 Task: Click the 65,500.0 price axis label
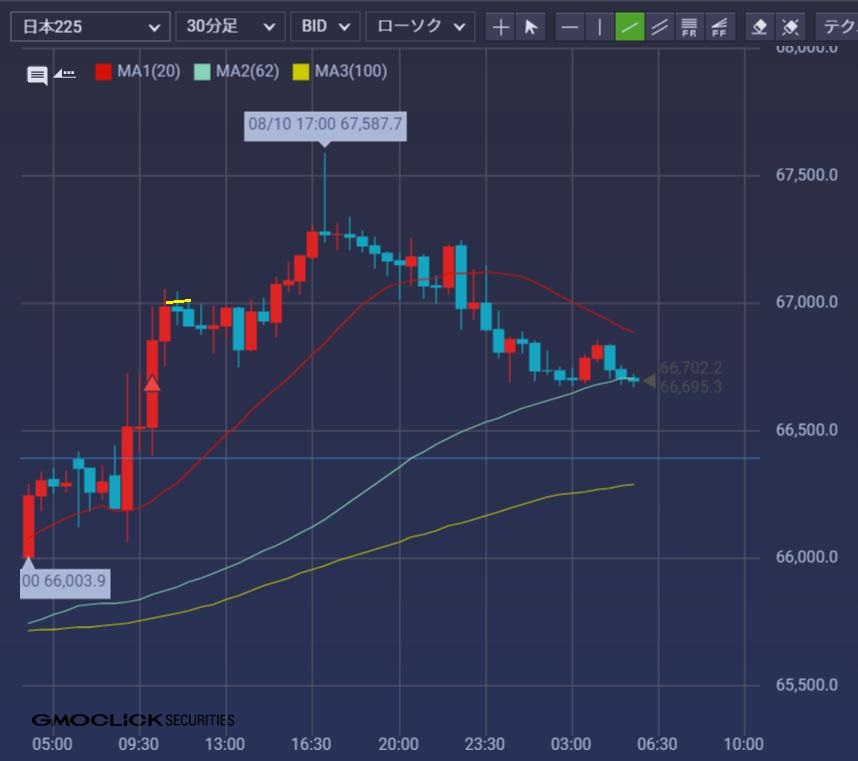[x=807, y=685]
